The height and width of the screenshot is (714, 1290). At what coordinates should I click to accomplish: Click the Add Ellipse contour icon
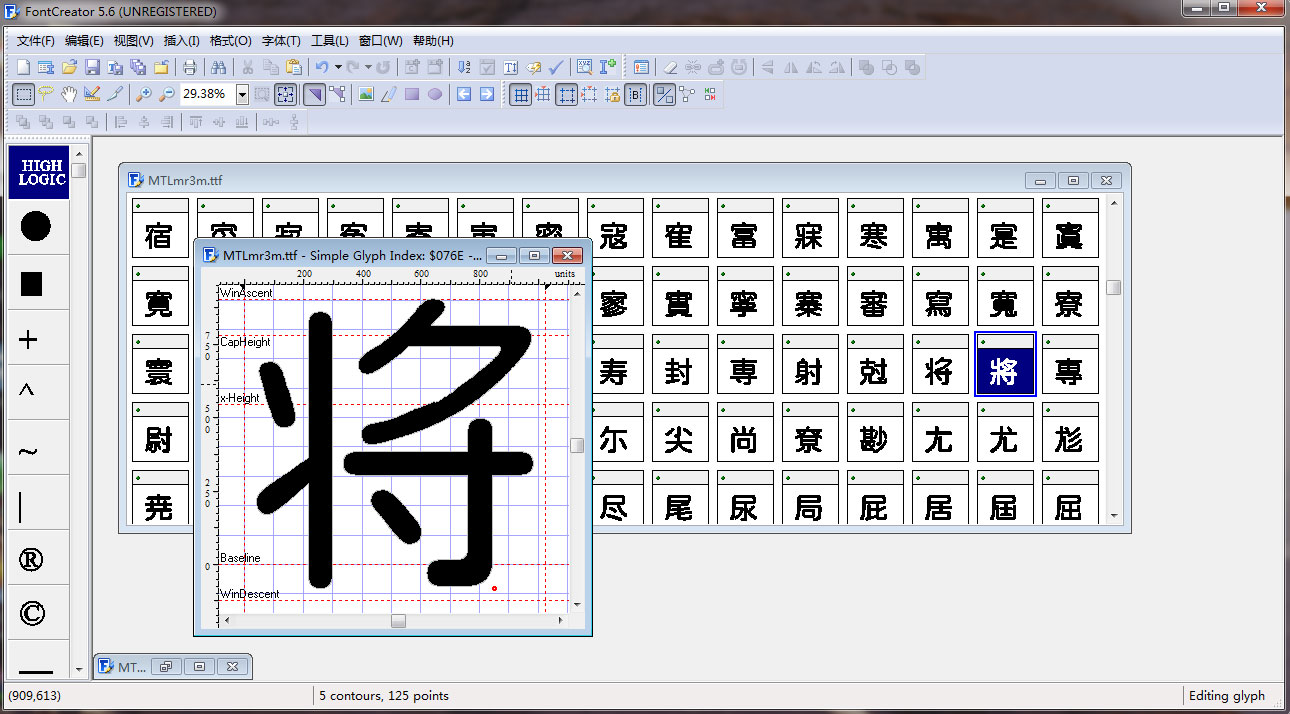(435, 94)
